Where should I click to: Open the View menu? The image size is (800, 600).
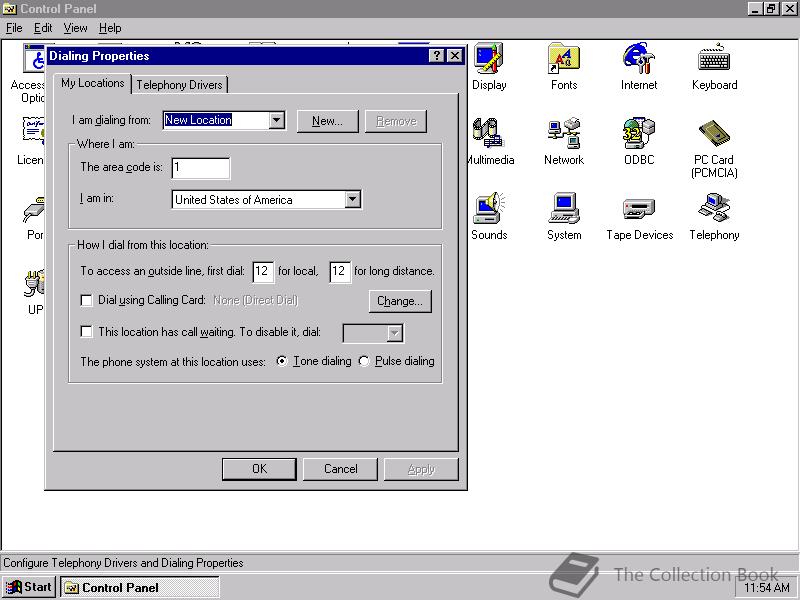point(75,28)
